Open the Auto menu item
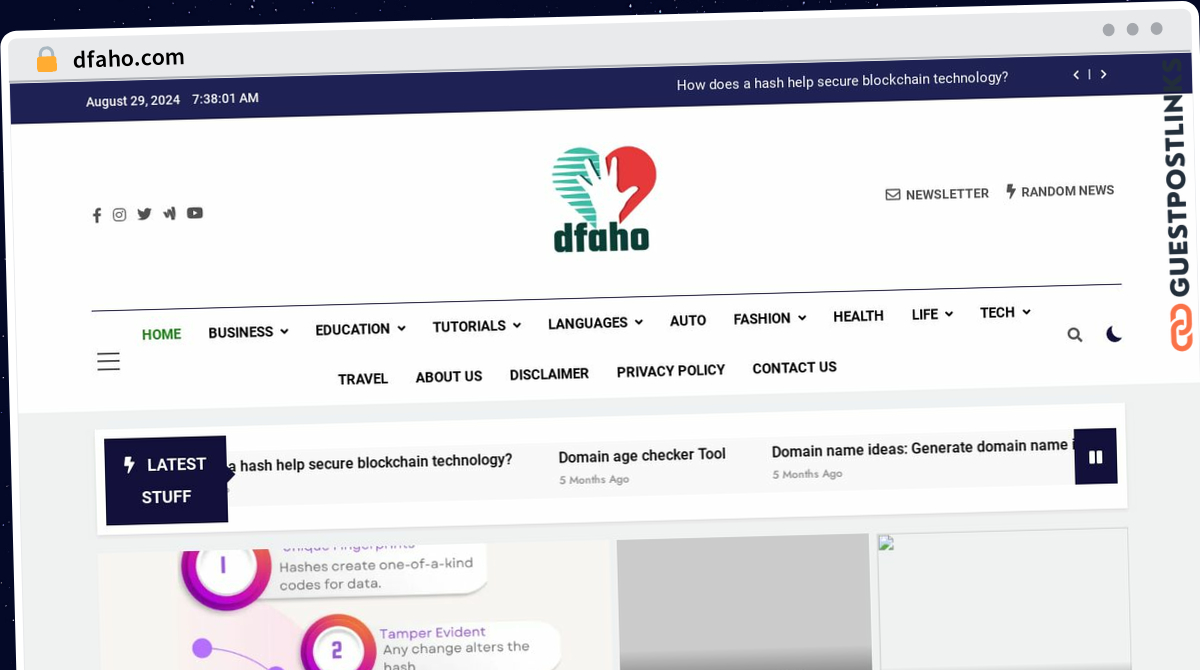The width and height of the screenshot is (1200, 670). pos(688,320)
